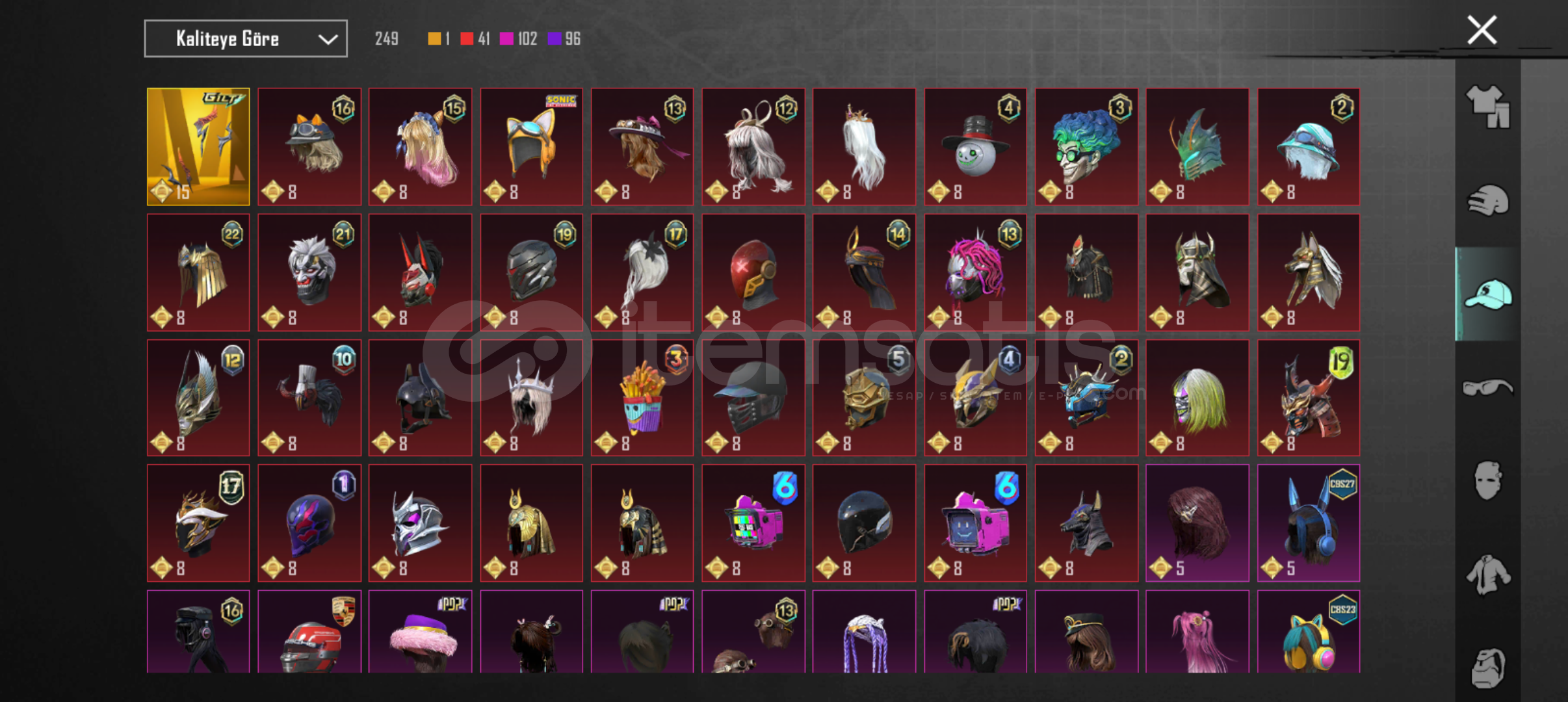Open the baseball cap headgear category
Screen dimensions: 1568x702
[x=1487, y=294]
